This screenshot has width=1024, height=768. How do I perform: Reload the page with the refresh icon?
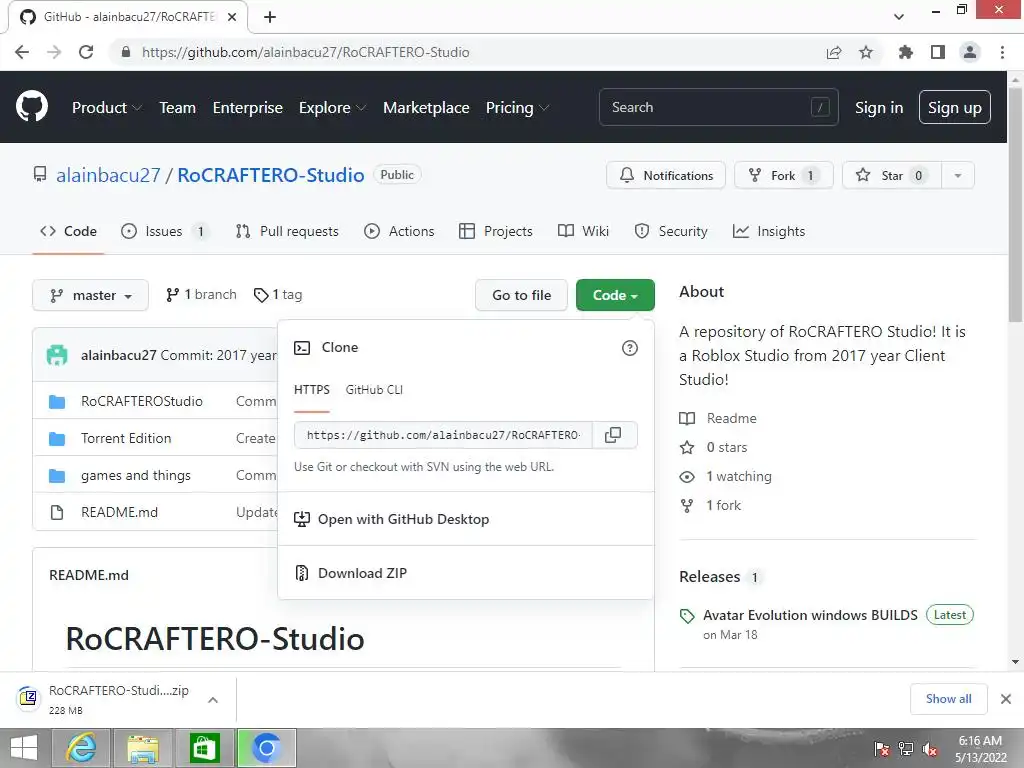coord(86,52)
